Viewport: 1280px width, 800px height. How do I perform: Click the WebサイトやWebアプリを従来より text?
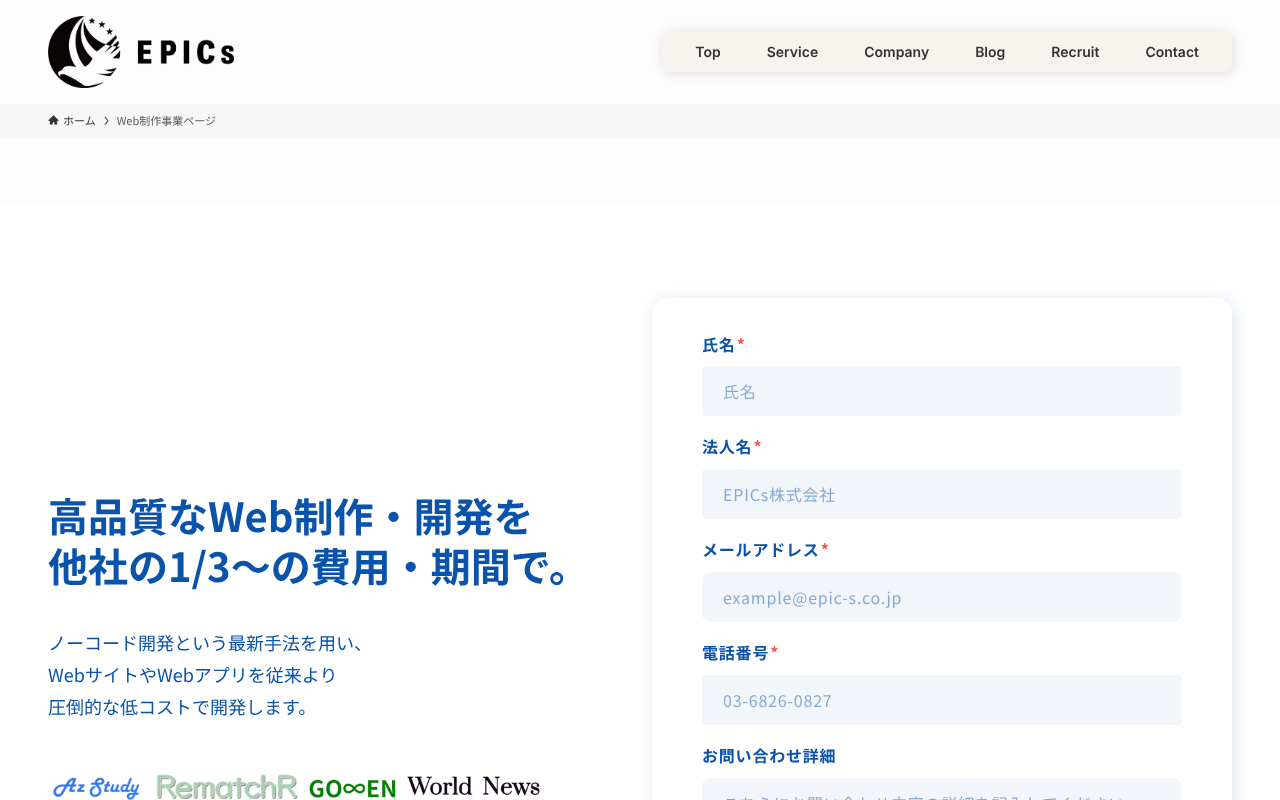point(193,675)
